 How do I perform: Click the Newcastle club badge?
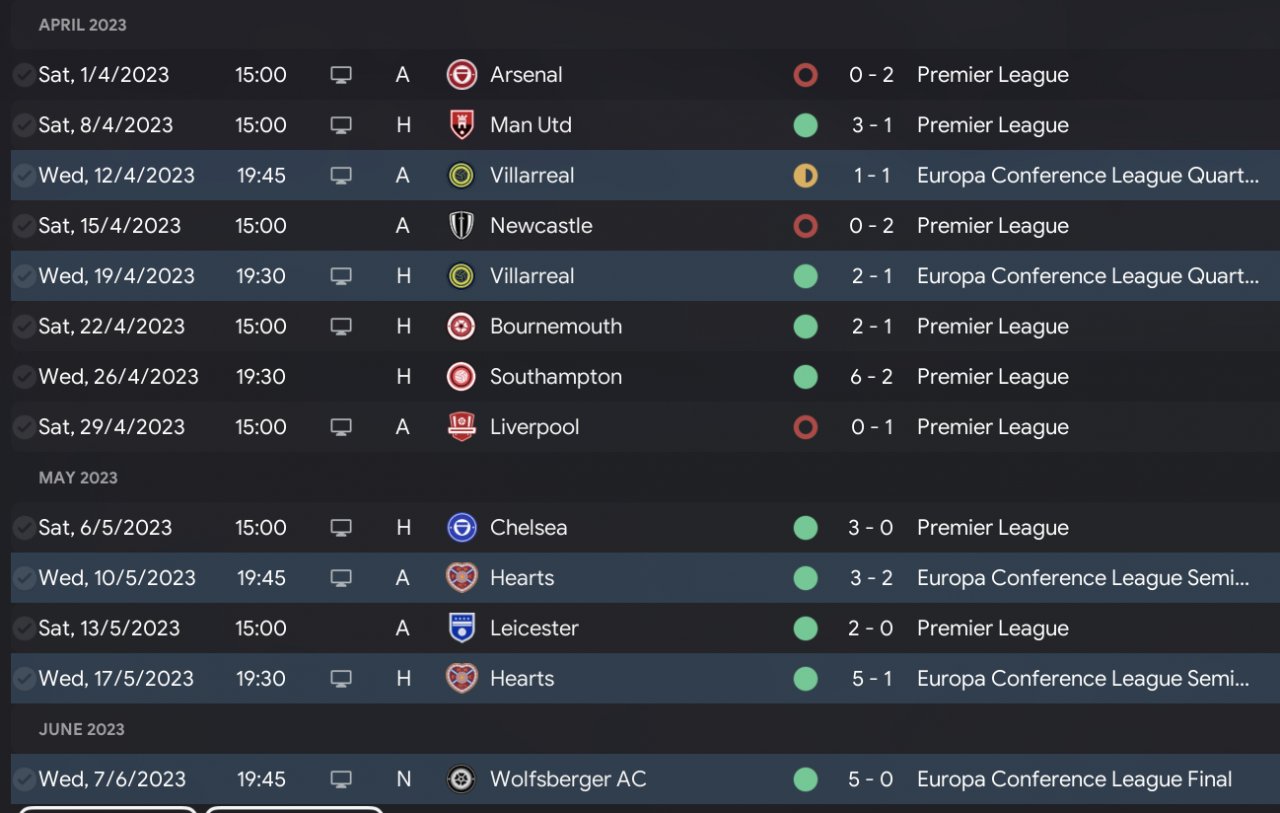coord(461,226)
